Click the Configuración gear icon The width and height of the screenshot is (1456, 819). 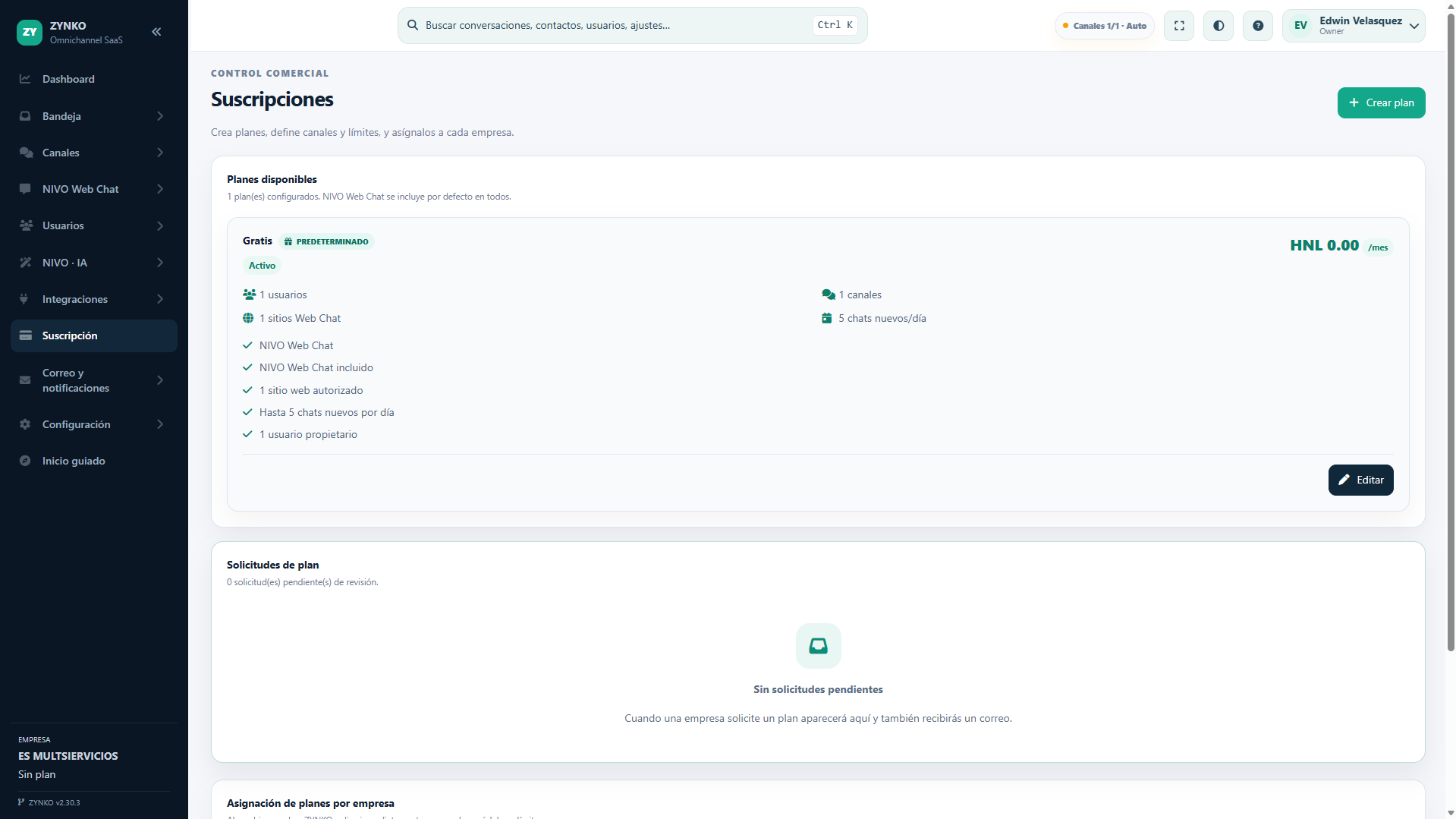coord(25,424)
